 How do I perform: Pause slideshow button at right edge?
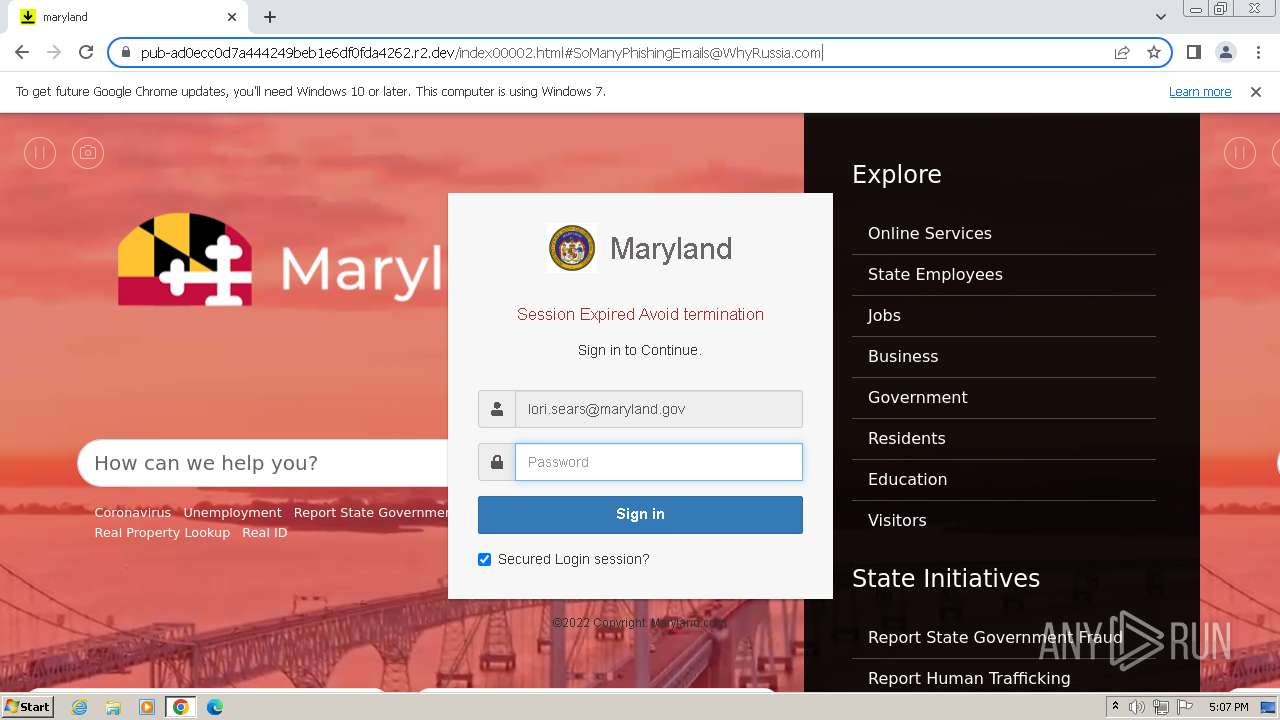tap(1240, 153)
